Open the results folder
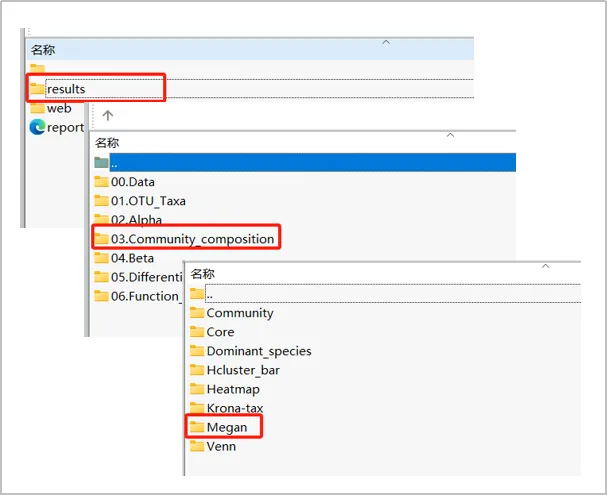Image resolution: width=607 pixels, height=495 pixels. click(x=66, y=89)
